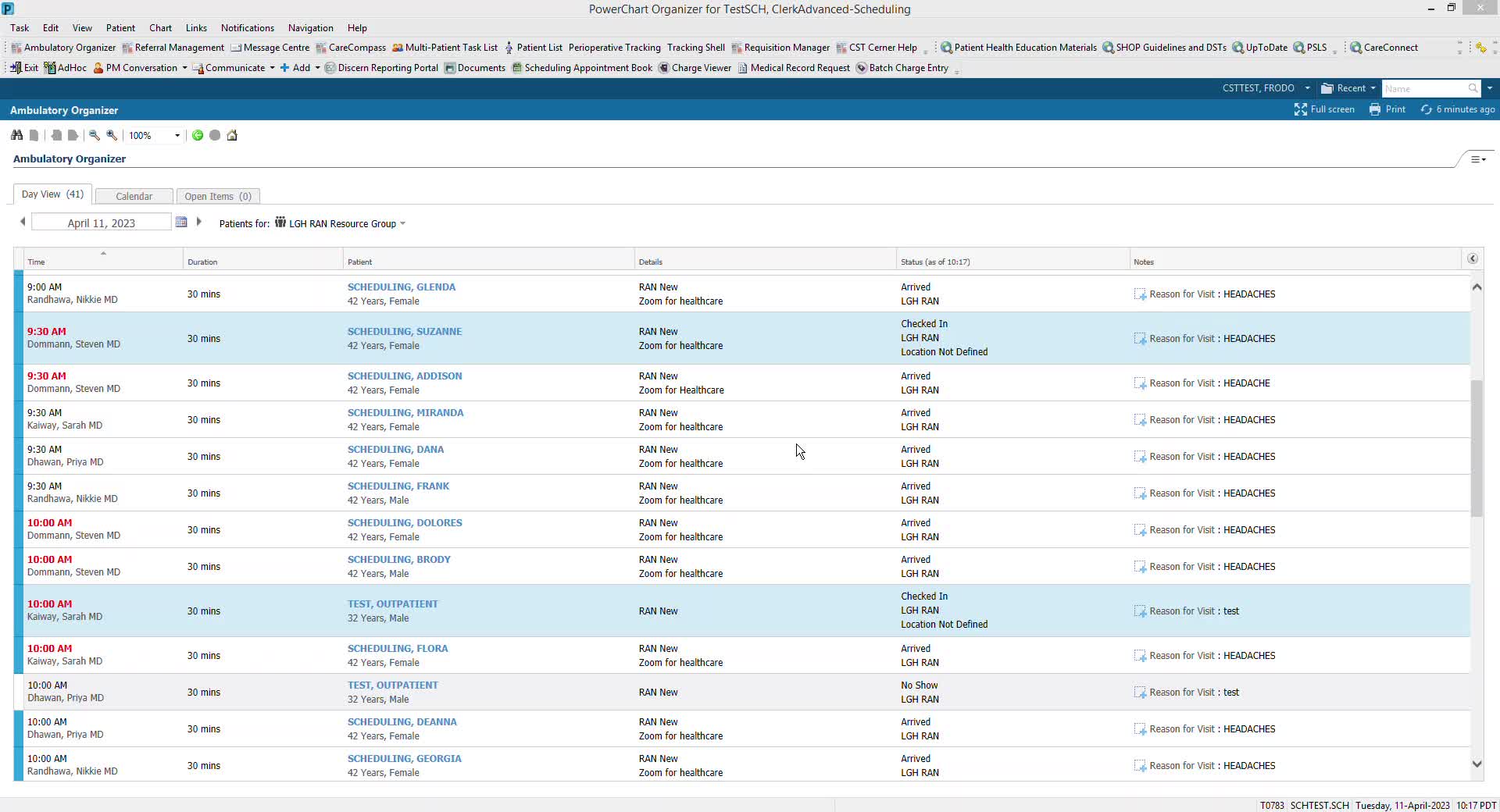Click the grey stop circle icon
The height and width of the screenshot is (812, 1500).
(215, 135)
